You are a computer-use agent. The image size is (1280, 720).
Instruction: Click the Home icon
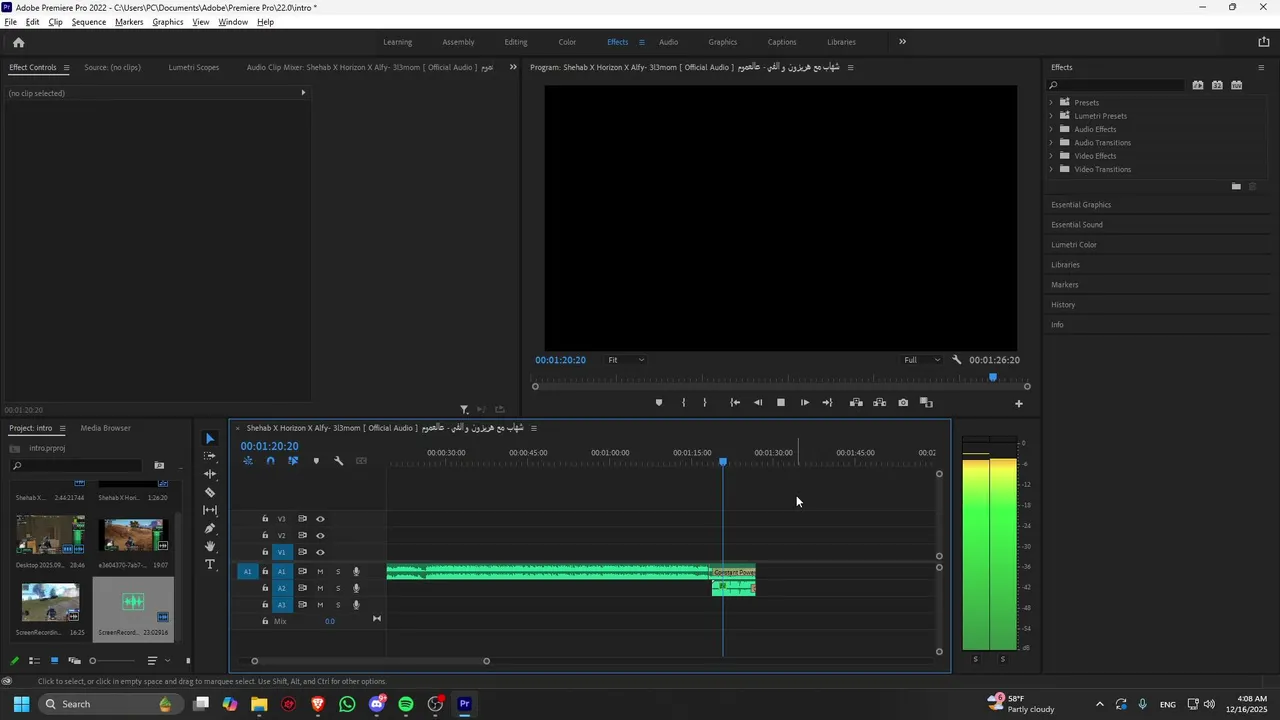pos(18,42)
